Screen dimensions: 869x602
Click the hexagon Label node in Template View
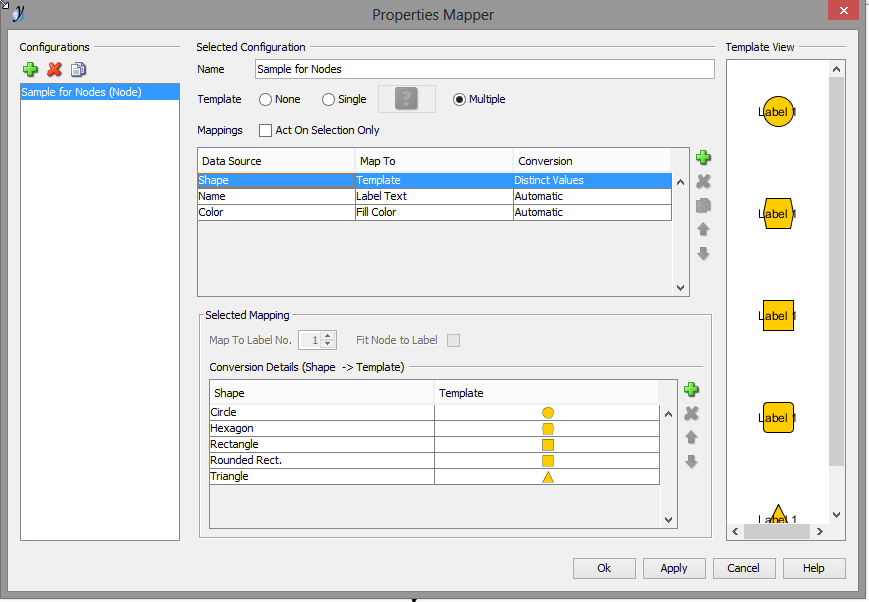pos(777,214)
